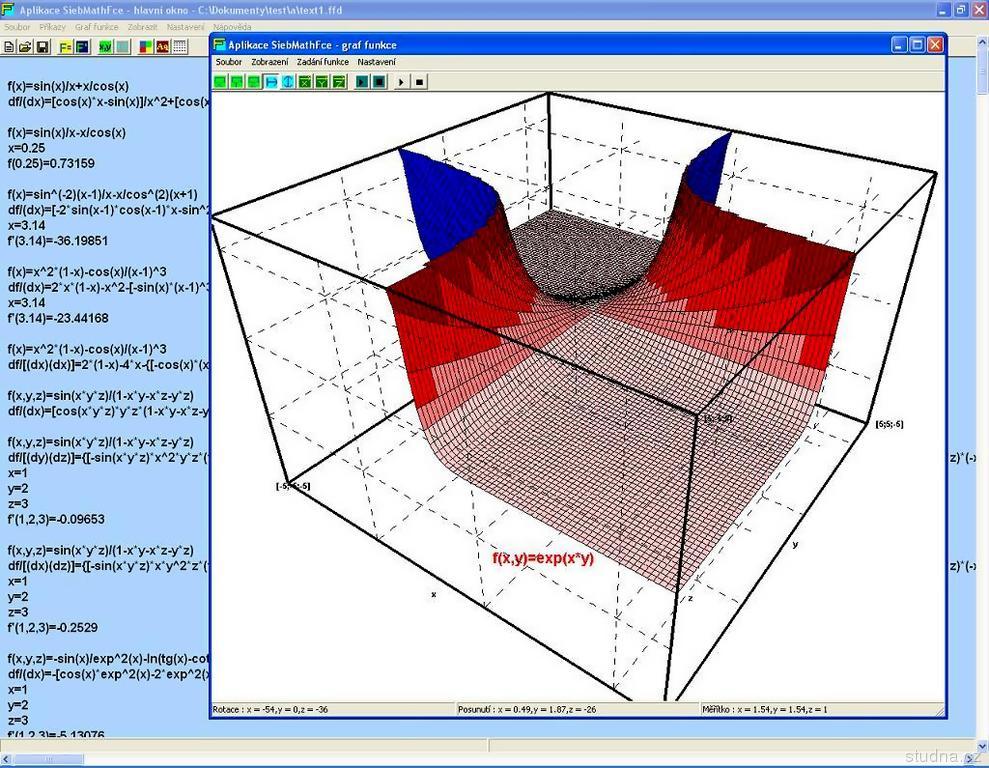Open the red 'Aa' font settings icon
This screenshot has height=768, width=989.
pos(162,46)
